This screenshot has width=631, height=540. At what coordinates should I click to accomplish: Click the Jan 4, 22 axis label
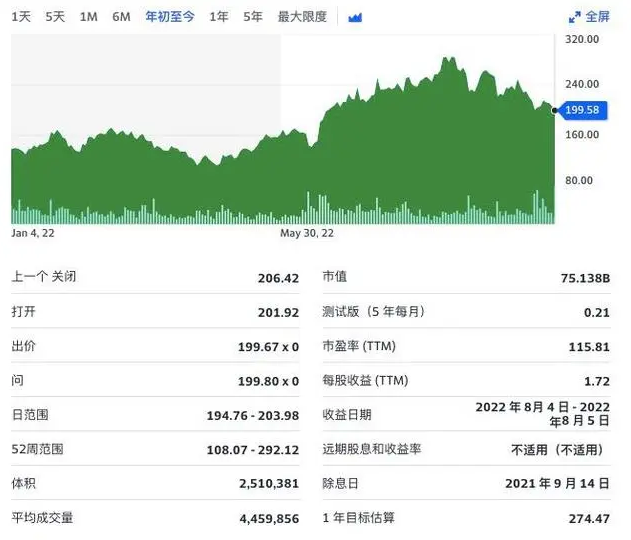(x=32, y=233)
